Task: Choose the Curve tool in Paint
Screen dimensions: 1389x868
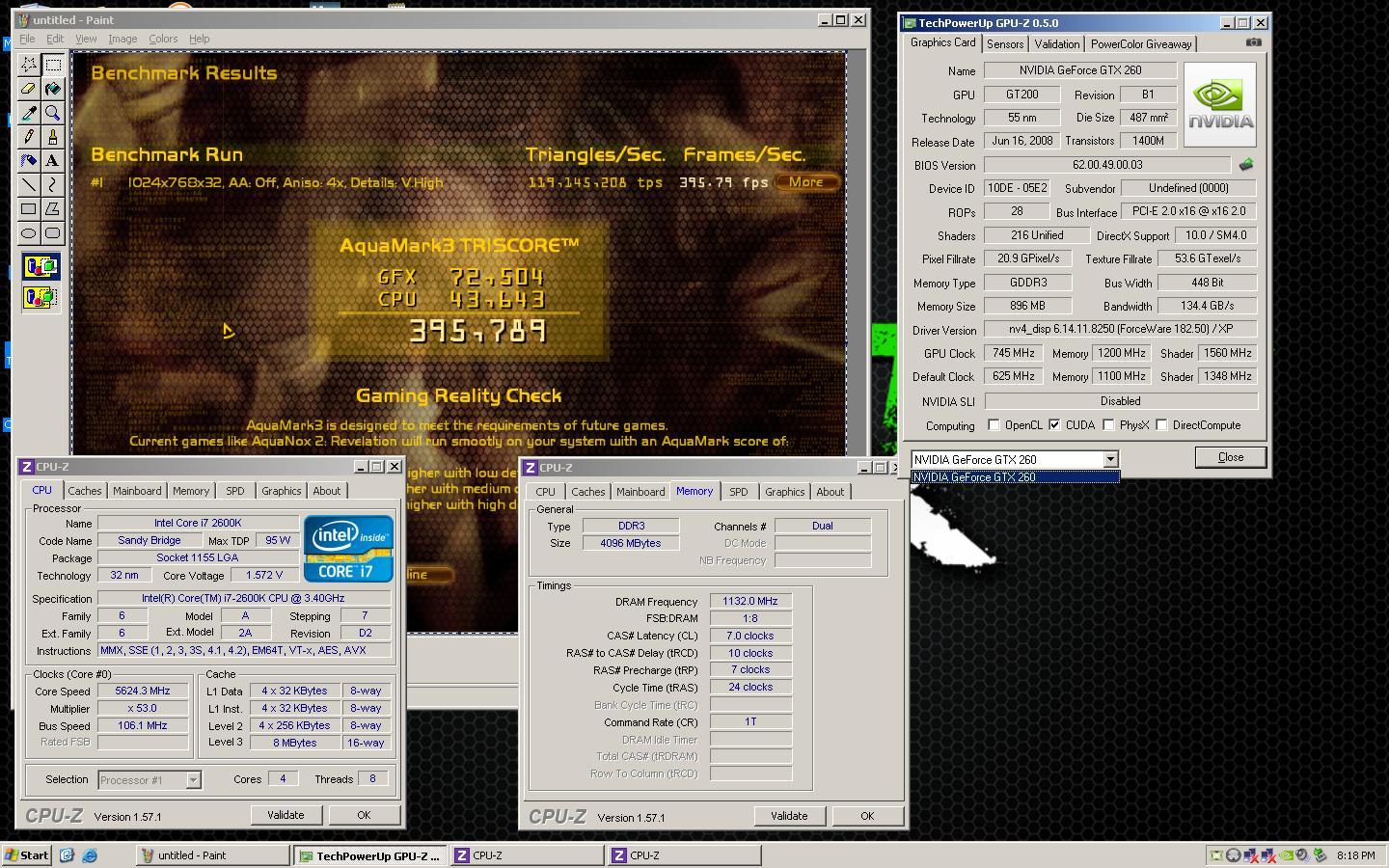Action: pos(53,184)
